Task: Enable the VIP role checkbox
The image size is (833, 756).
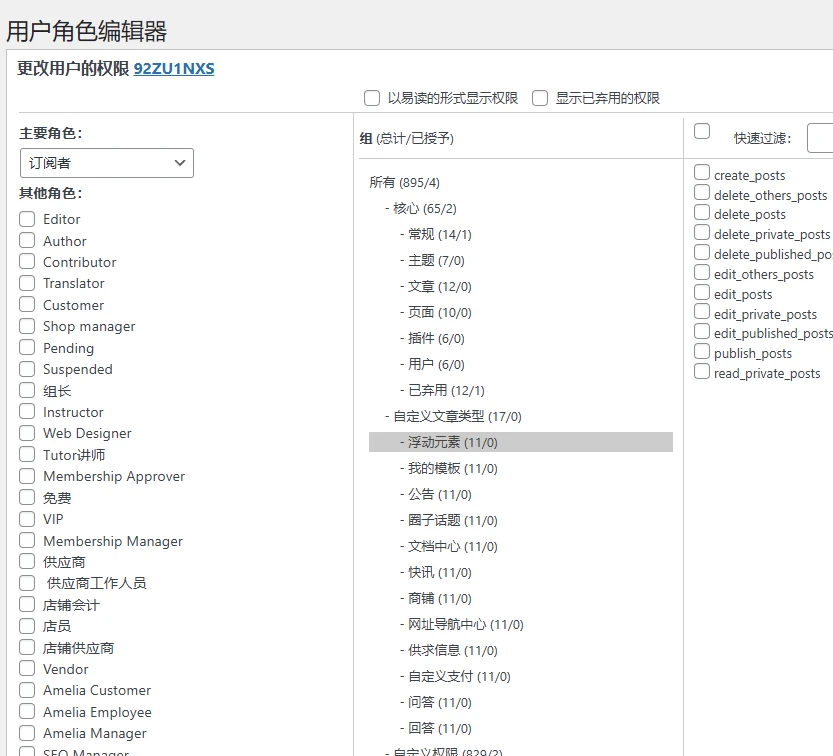Action: tap(25, 519)
